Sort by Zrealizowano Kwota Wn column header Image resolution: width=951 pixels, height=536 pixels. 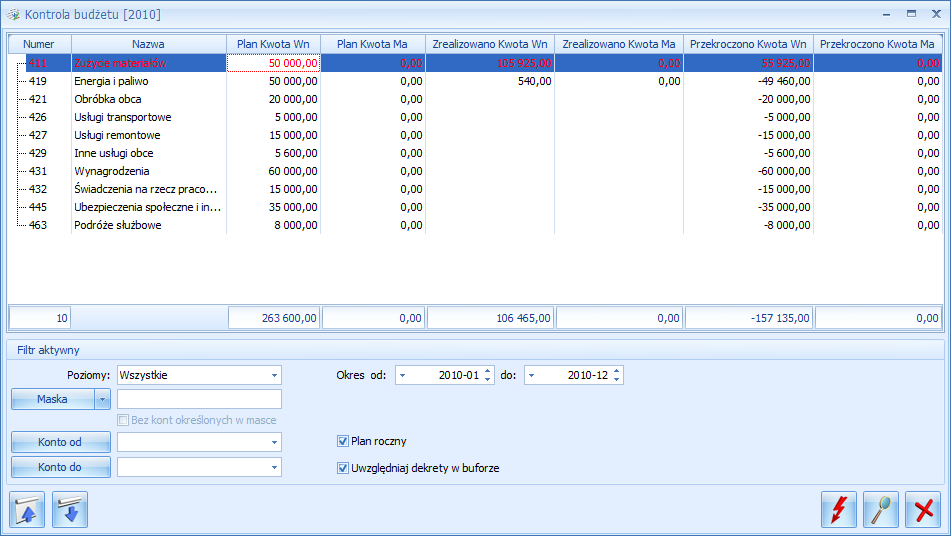pos(490,44)
